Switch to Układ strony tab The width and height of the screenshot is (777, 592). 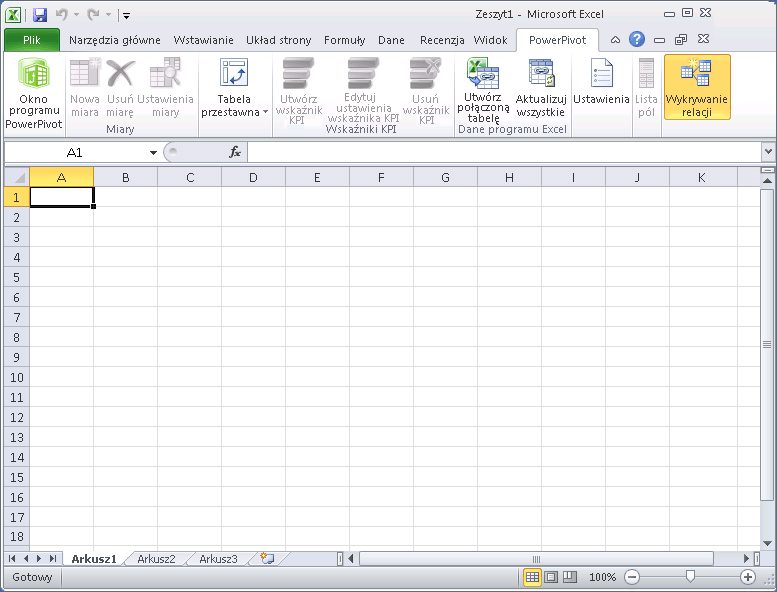point(278,40)
